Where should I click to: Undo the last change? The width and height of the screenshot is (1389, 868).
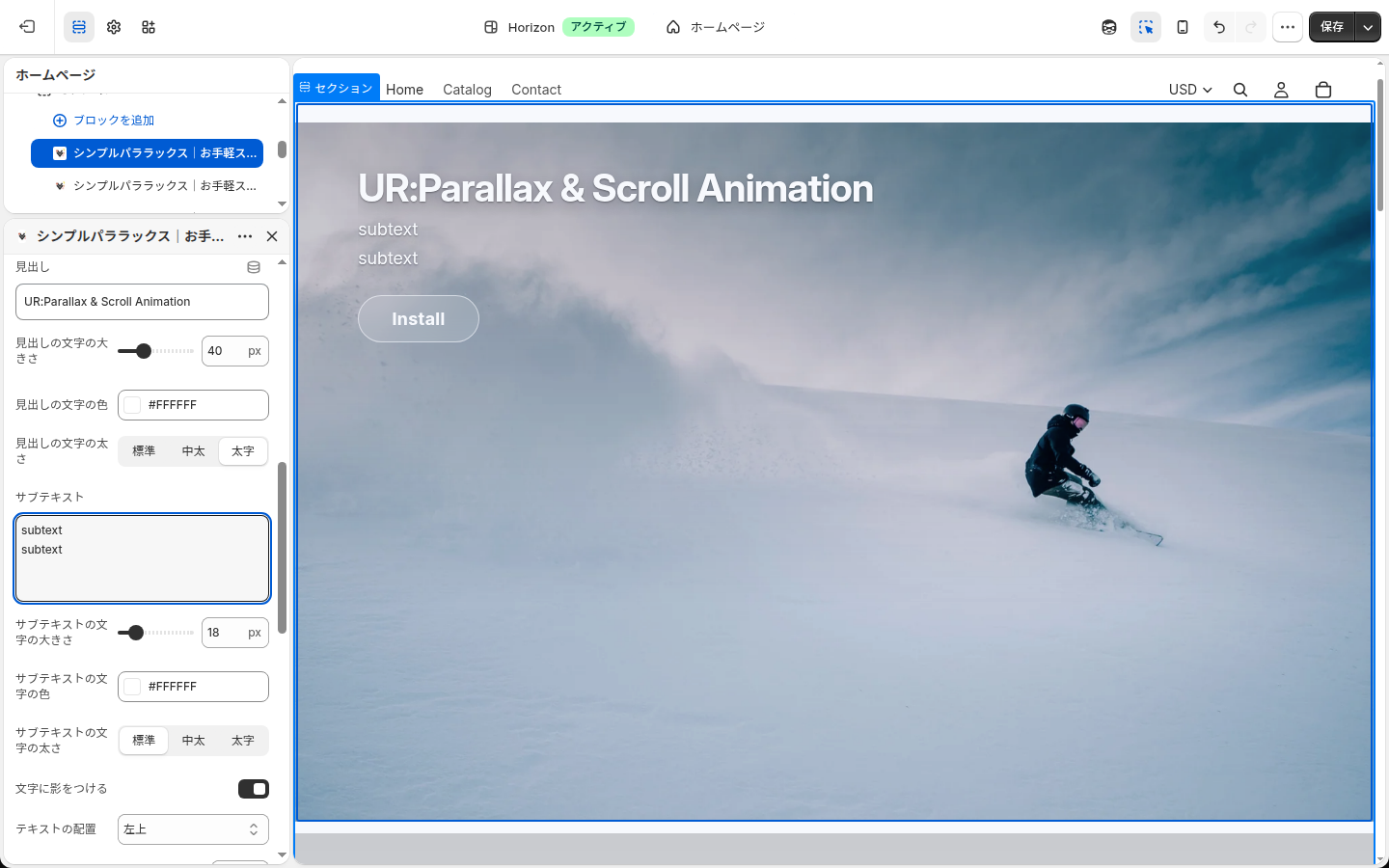(x=1219, y=27)
